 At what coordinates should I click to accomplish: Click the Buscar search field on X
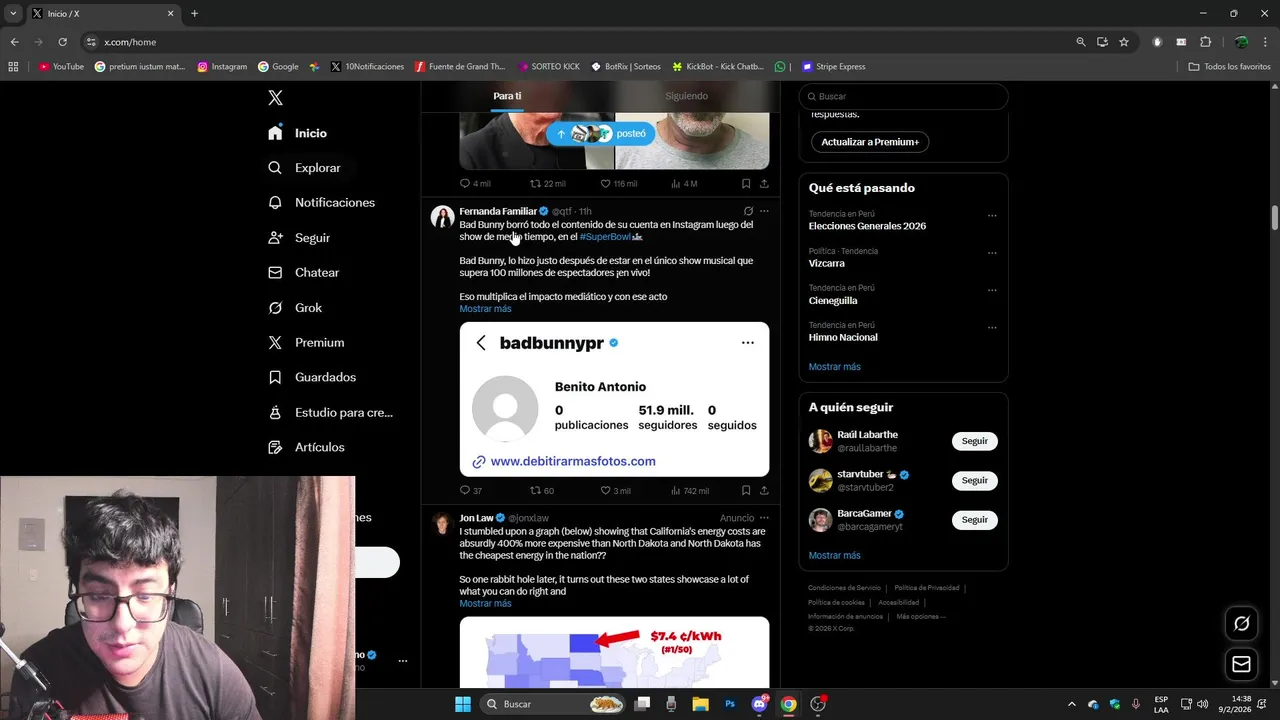click(x=903, y=96)
